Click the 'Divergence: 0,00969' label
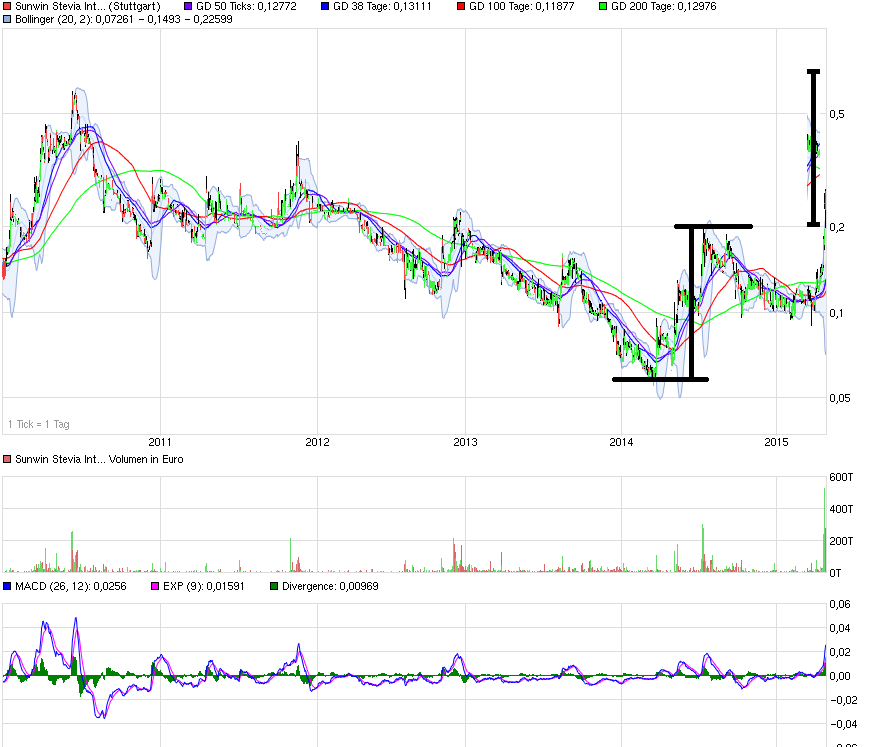The height and width of the screenshot is (747, 871). pyautogui.click(x=330, y=586)
